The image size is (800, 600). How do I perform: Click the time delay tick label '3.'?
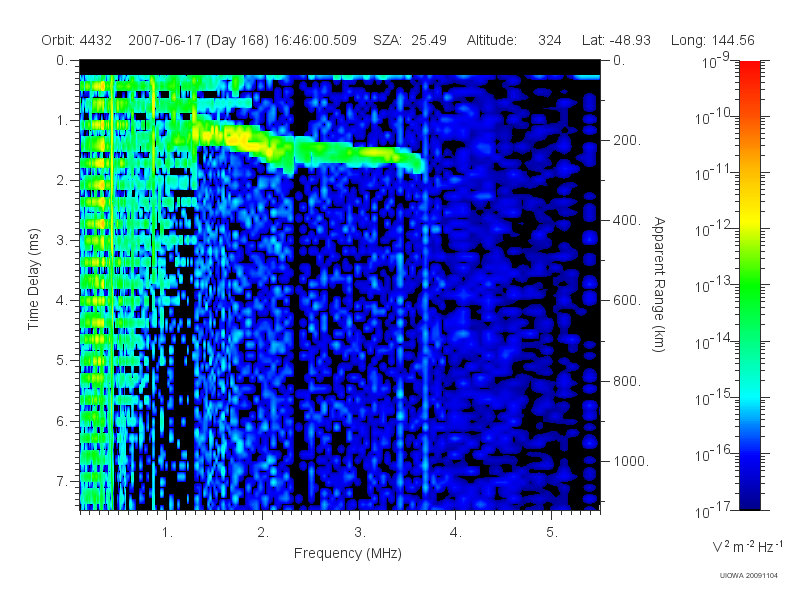pos(62,240)
